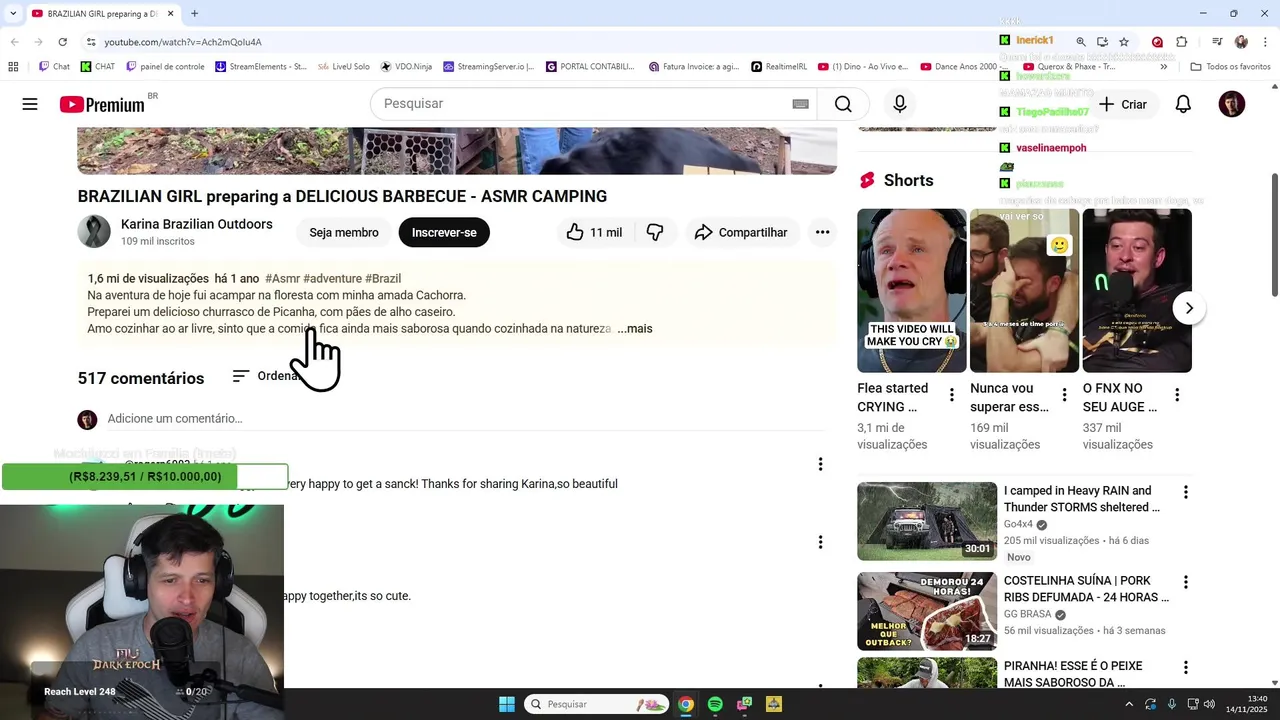This screenshot has height=720, width=1280.
Task: Like the video with thumbs-up 11 mil
Action: click(594, 232)
